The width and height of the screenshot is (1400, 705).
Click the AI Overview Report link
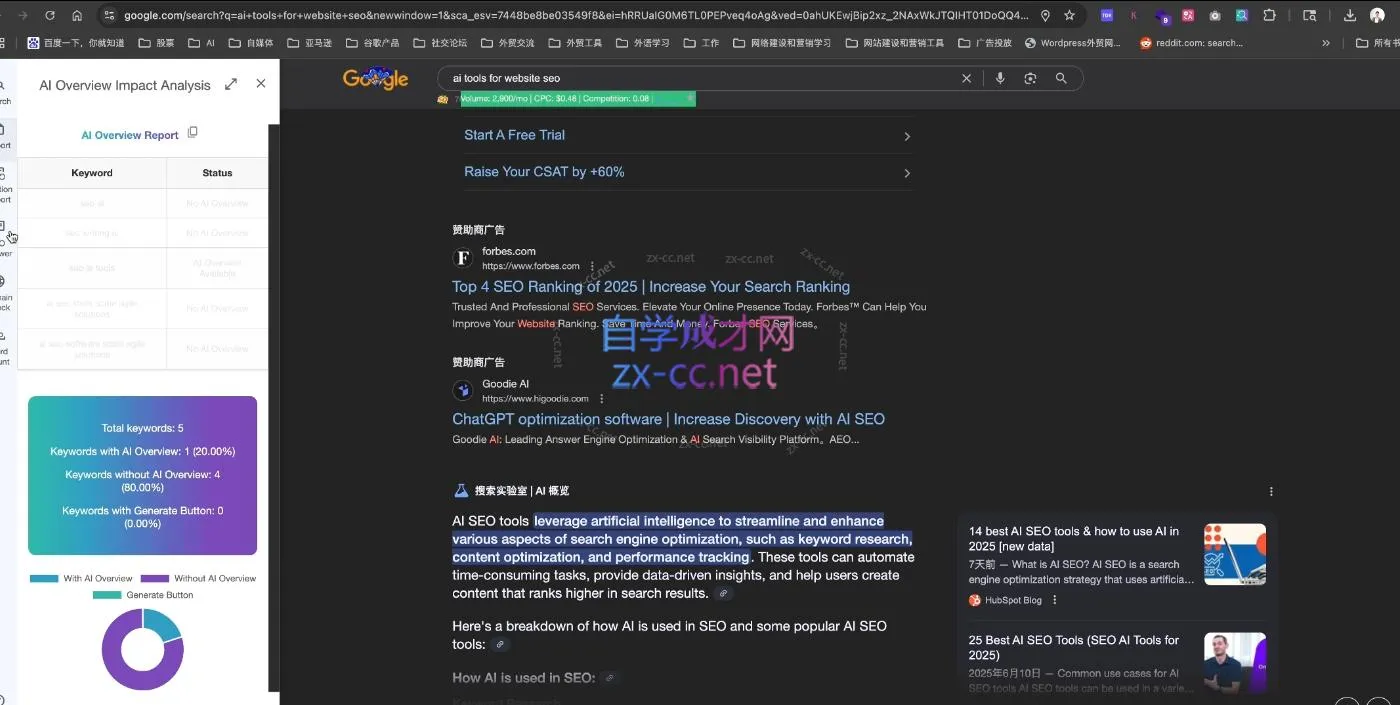point(129,134)
